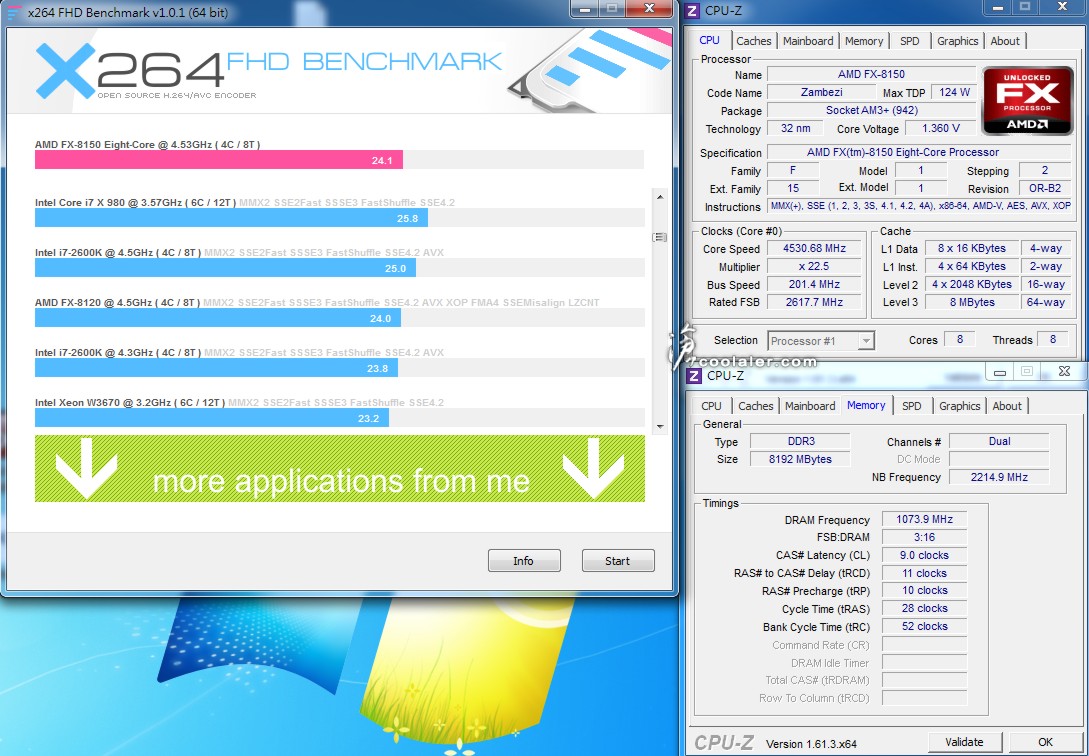Open SPD tab in lower CPU-Z window

[912, 406]
